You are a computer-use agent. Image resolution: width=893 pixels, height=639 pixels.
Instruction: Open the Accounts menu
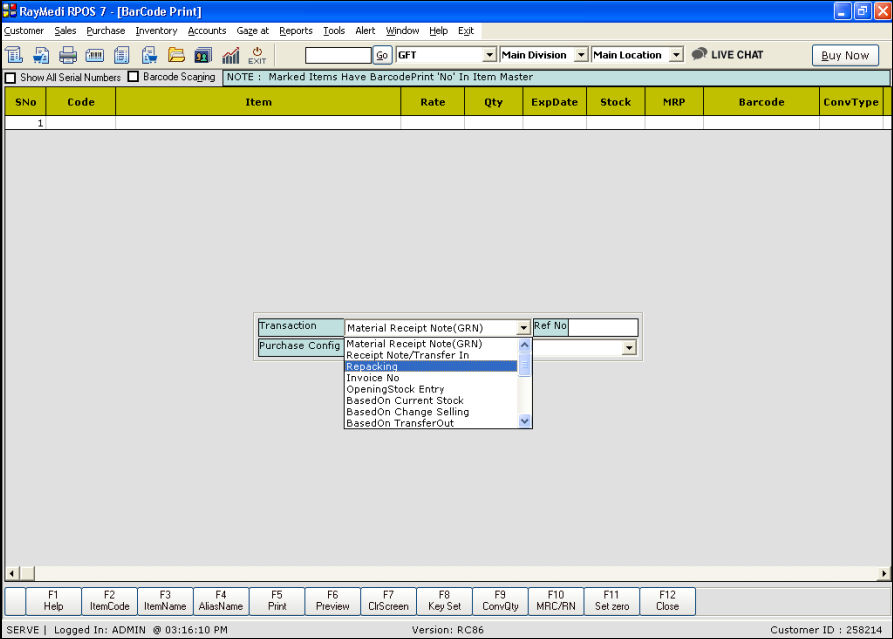[x=207, y=31]
